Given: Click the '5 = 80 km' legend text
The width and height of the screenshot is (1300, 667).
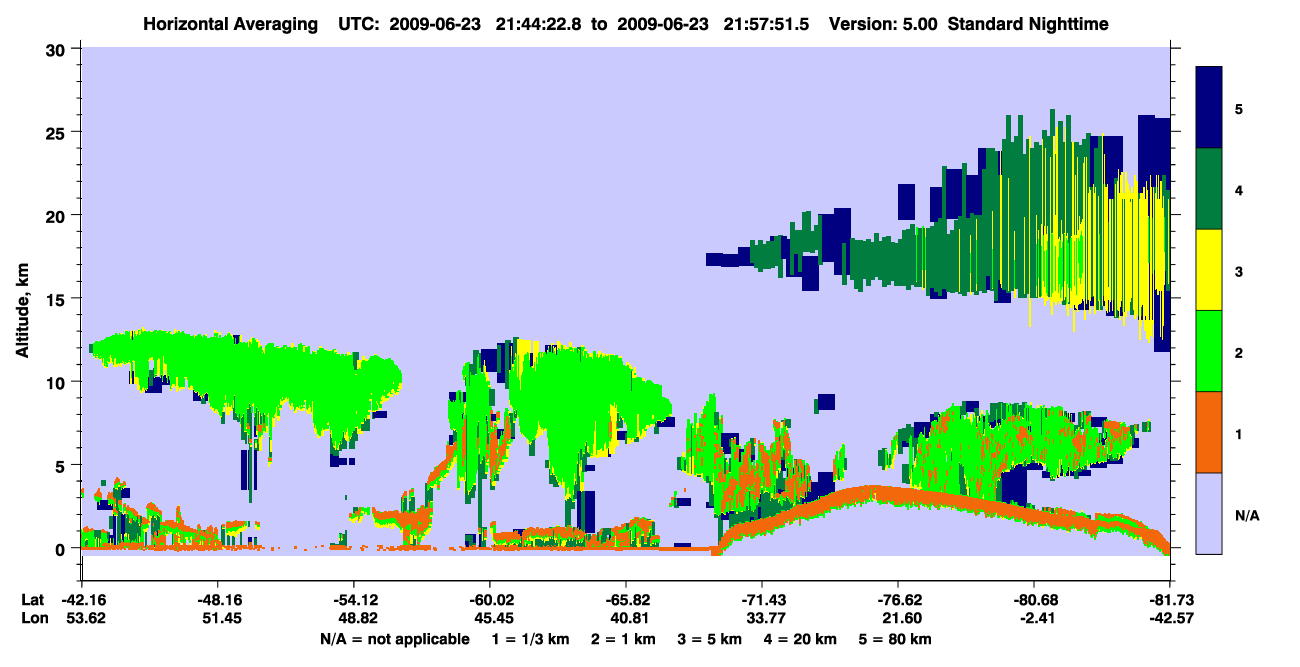Looking at the screenshot, I should (x=897, y=639).
